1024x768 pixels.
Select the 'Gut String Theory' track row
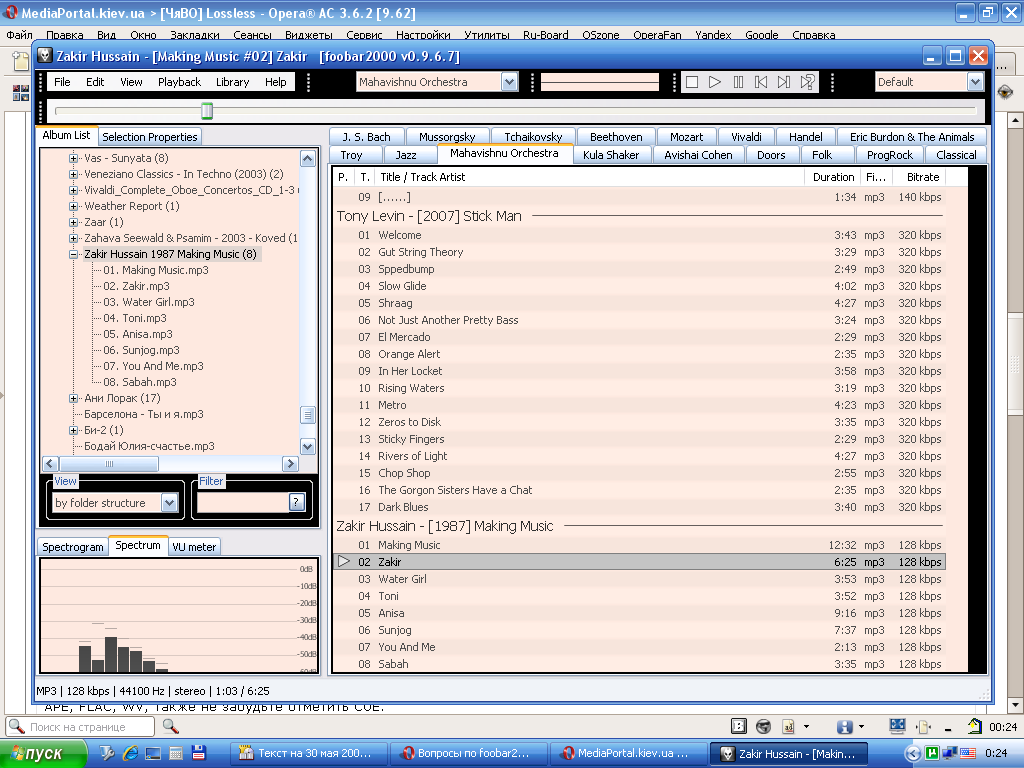(x=639, y=252)
